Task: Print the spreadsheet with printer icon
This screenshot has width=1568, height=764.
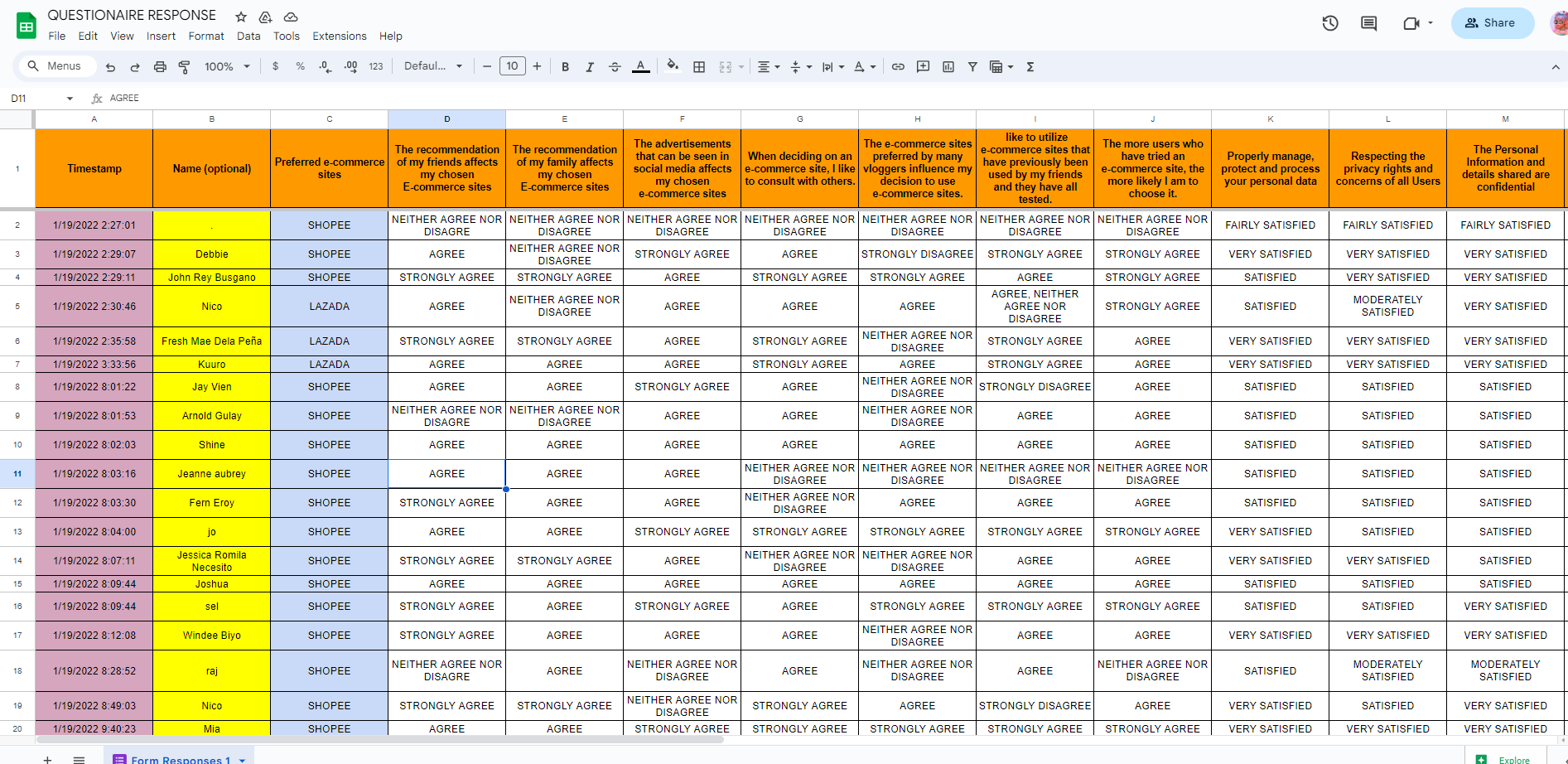Action: point(160,67)
